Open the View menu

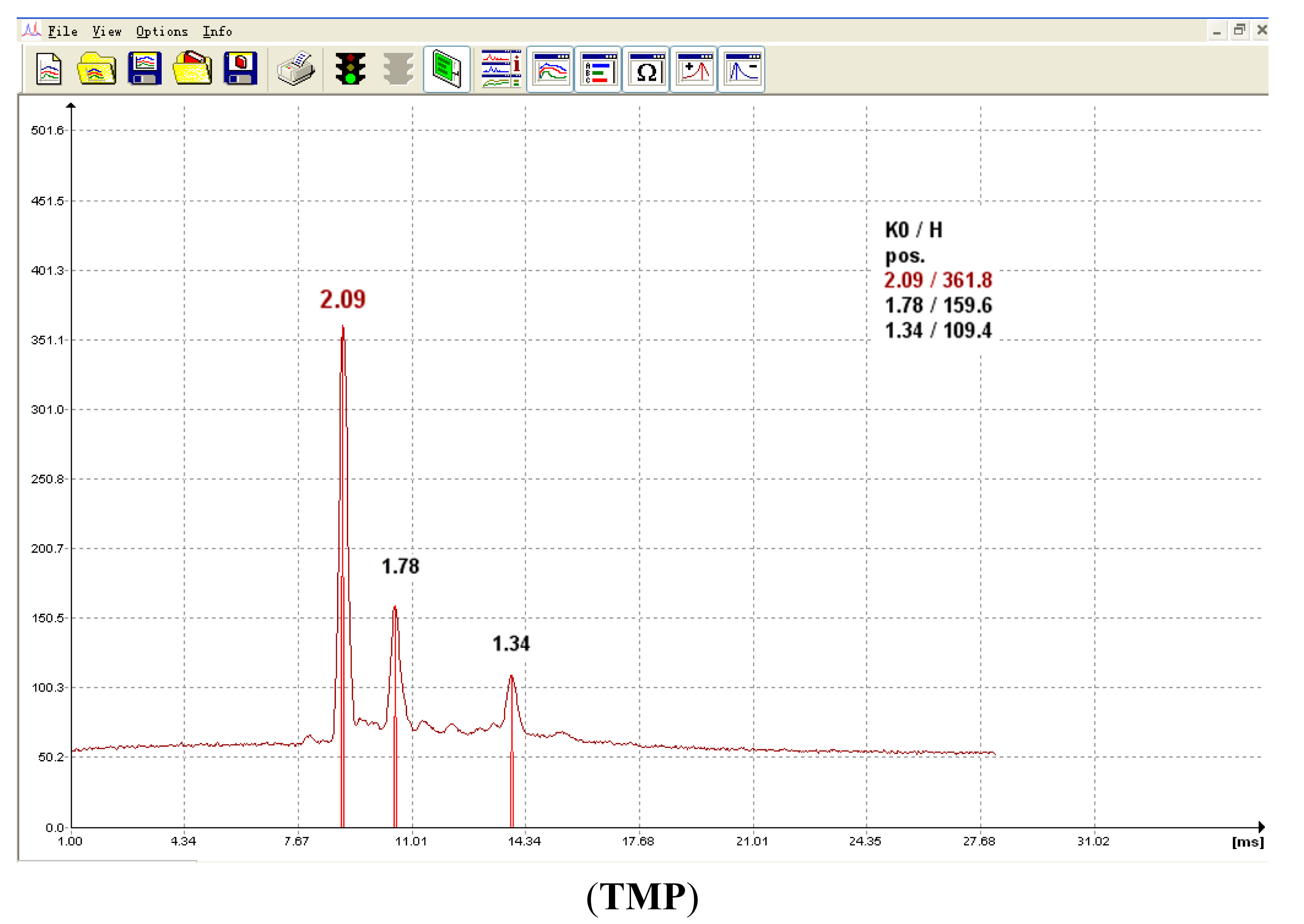[x=107, y=31]
